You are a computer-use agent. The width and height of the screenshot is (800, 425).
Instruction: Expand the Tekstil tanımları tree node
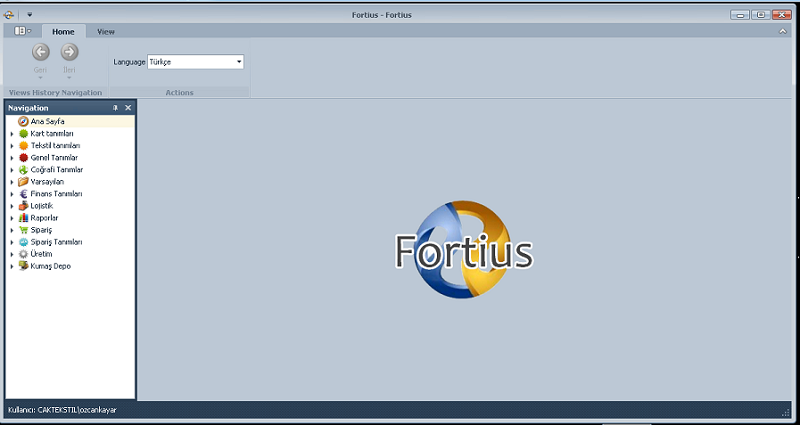12,146
